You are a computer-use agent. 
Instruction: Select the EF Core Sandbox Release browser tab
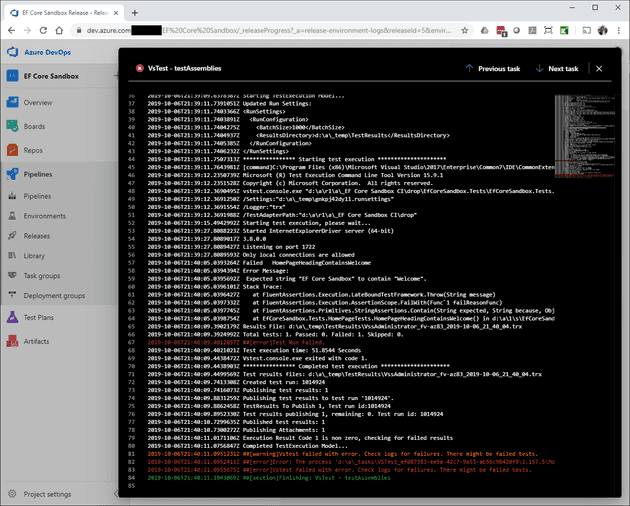(x=64, y=13)
